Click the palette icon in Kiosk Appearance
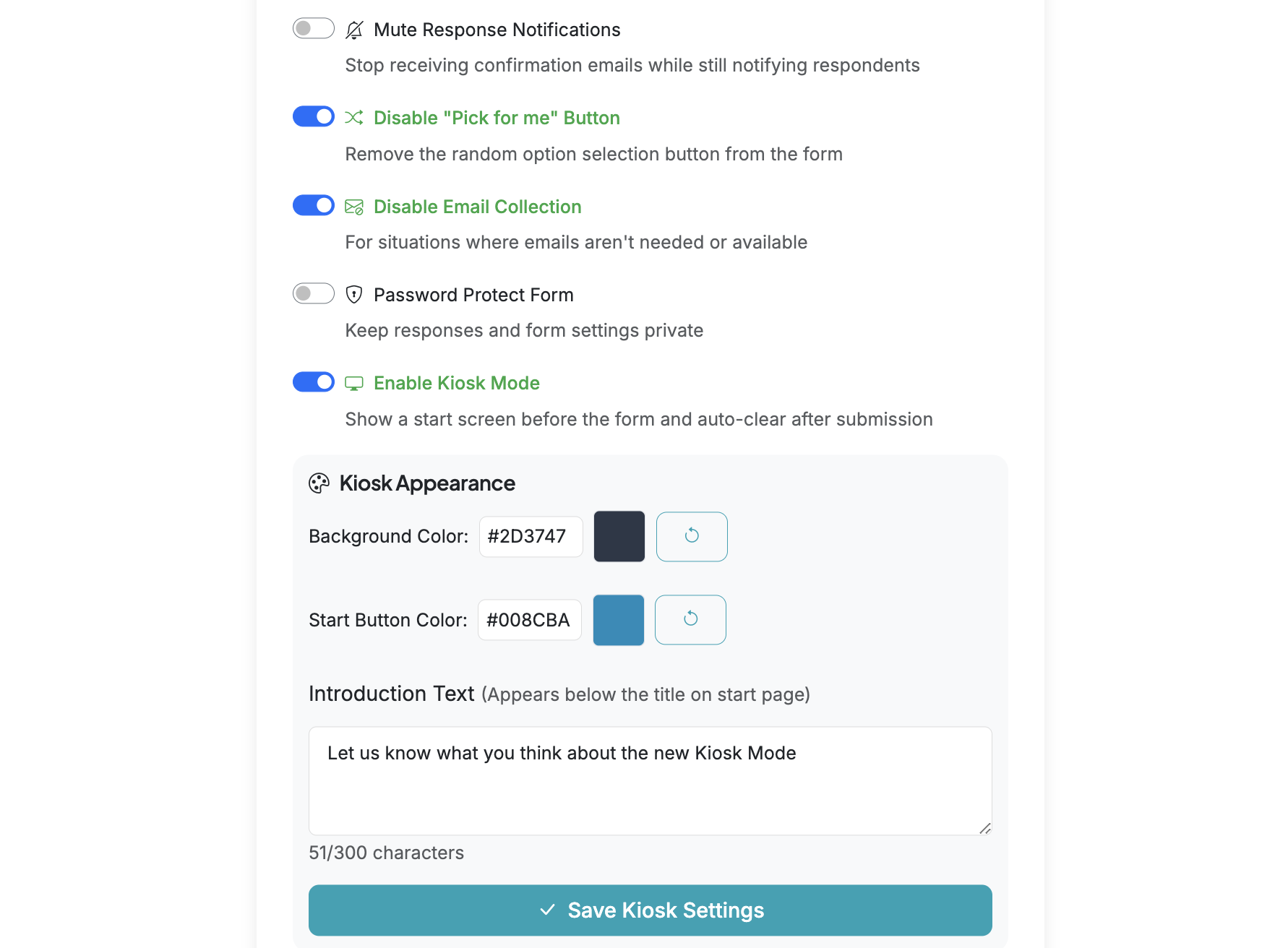This screenshot has height=948, width=1288. [320, 483]
